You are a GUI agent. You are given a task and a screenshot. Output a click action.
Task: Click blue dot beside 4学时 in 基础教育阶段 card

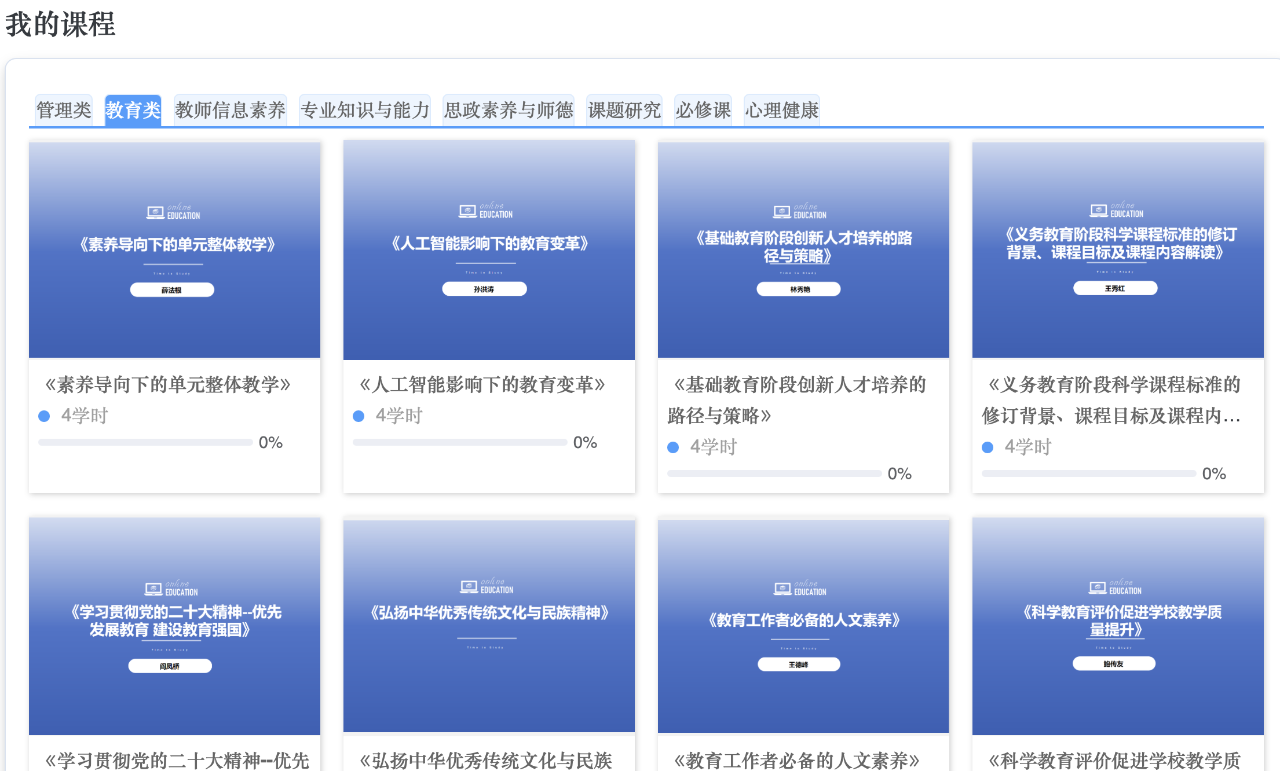click(x=673, y=447)
